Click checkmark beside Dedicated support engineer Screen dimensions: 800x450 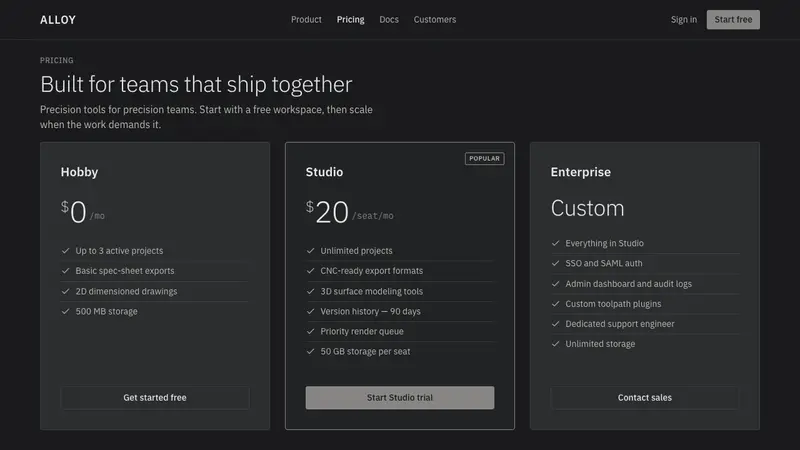click(x=556, y=324)
